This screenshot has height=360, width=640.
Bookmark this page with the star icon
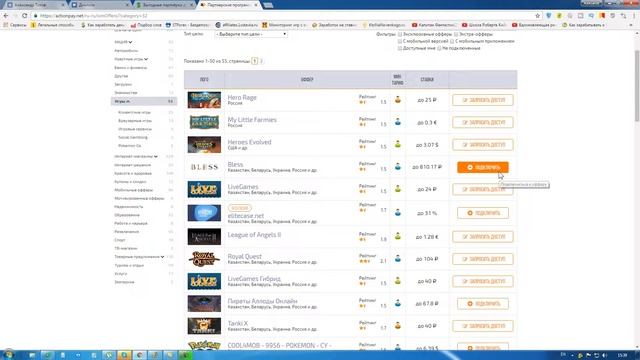click(538, 16)
